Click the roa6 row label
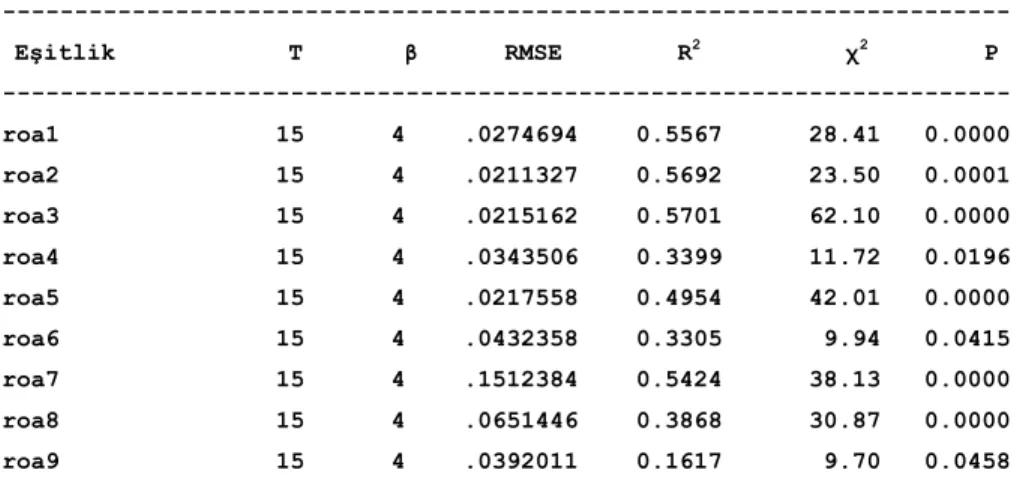Screen dimensions: 1020x488 pyautogui.click(x=31, y=339)
